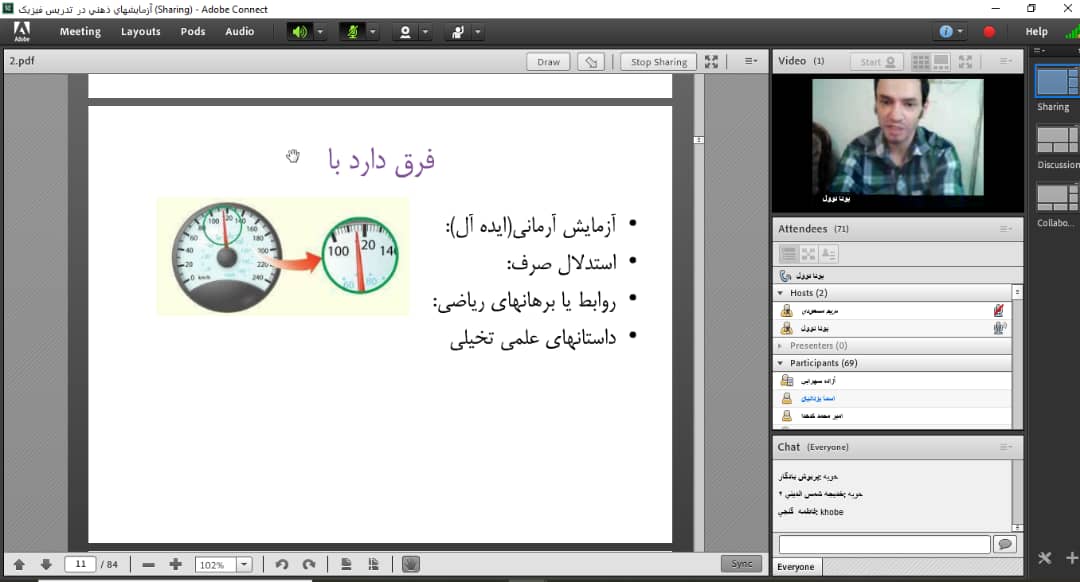Toggle full screen for the Share pod
Screen dimensions: 1080x582
(x=711, y=62)
